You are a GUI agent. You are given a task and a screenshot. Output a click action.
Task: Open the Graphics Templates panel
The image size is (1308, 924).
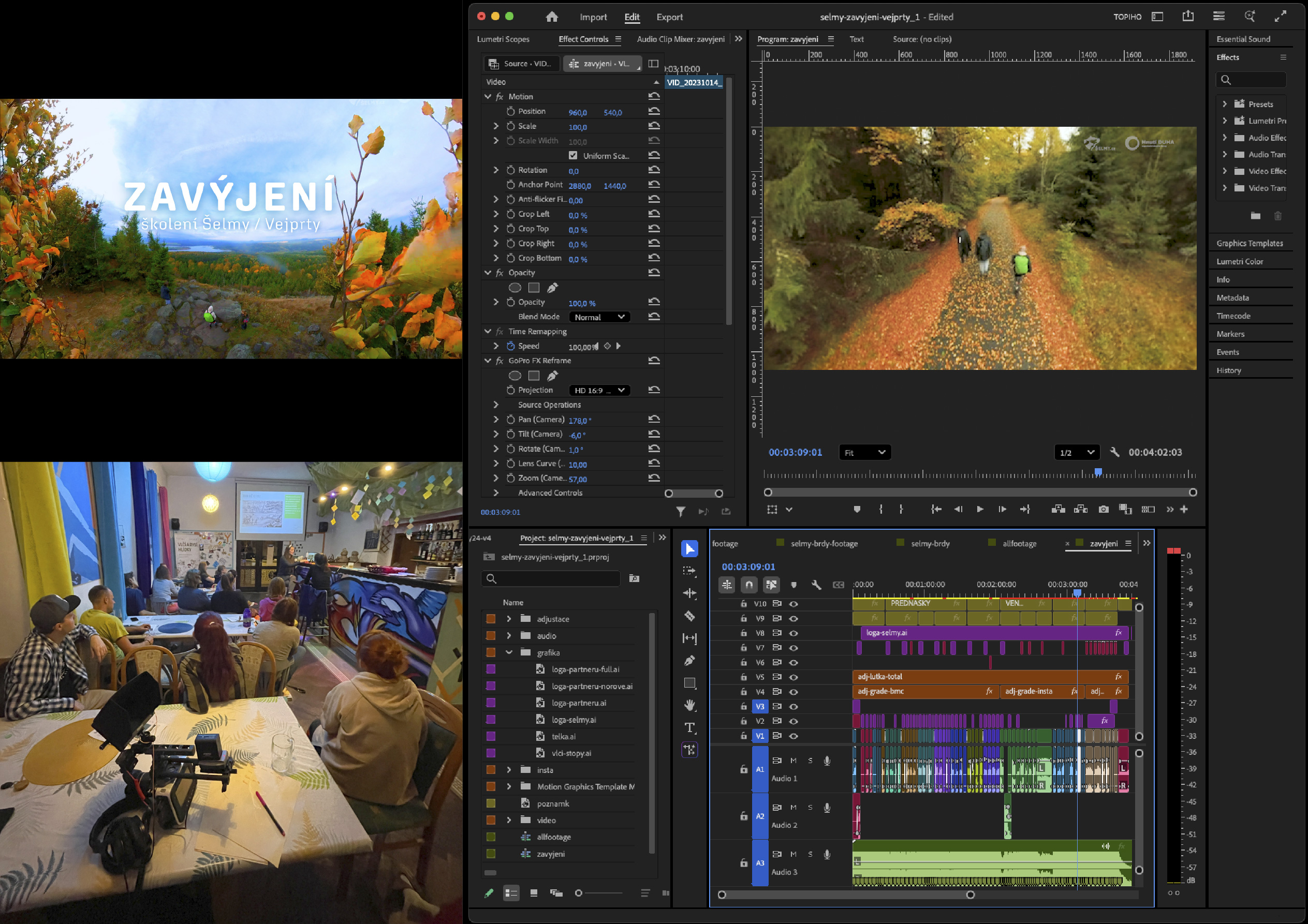pos(1250,243)
